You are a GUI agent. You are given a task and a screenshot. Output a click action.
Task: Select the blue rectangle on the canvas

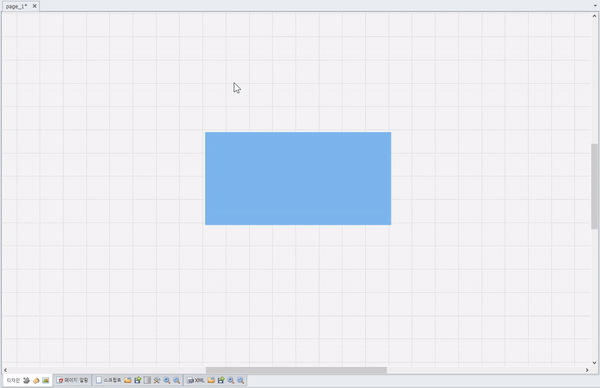[x=298, y=179]
